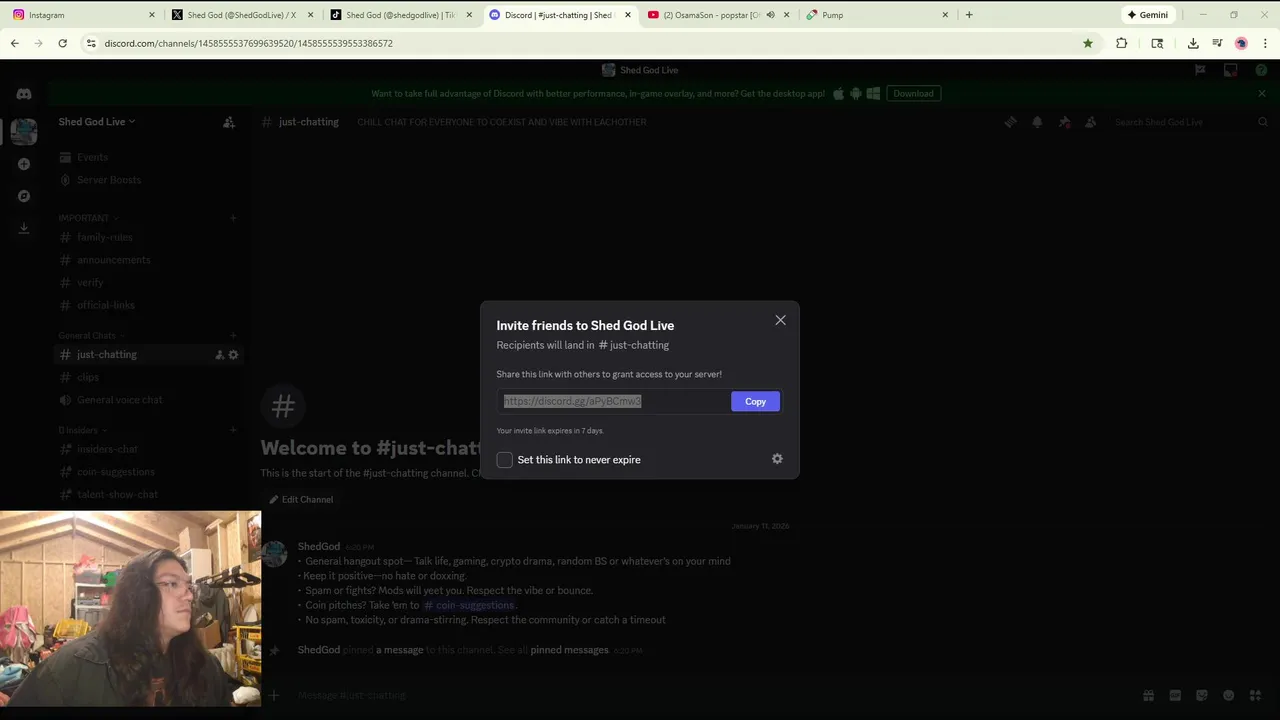This screenshot has width=1280, height=720.
Task: Open the Chrome profile avatar
Action: coord(1241,43)
